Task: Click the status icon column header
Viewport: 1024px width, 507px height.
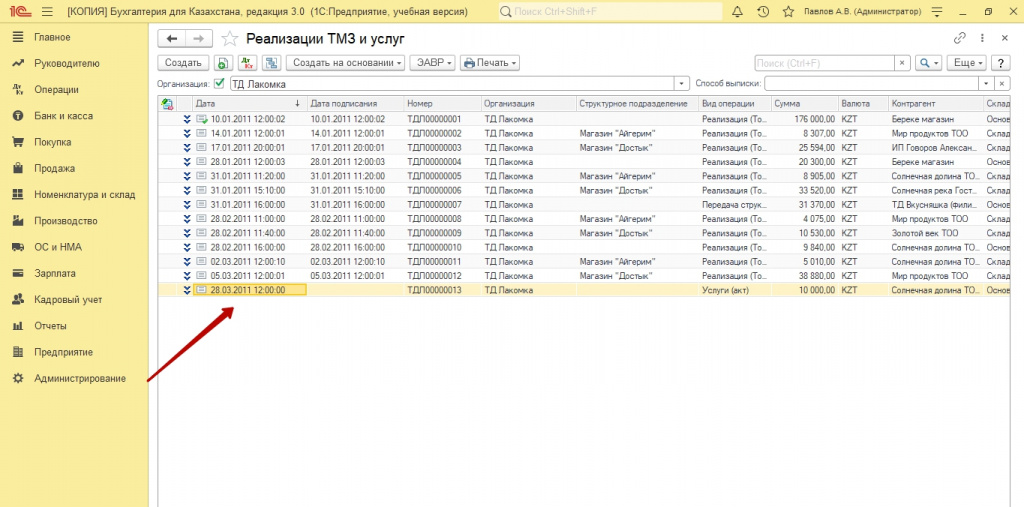Action: click(167, 103)
